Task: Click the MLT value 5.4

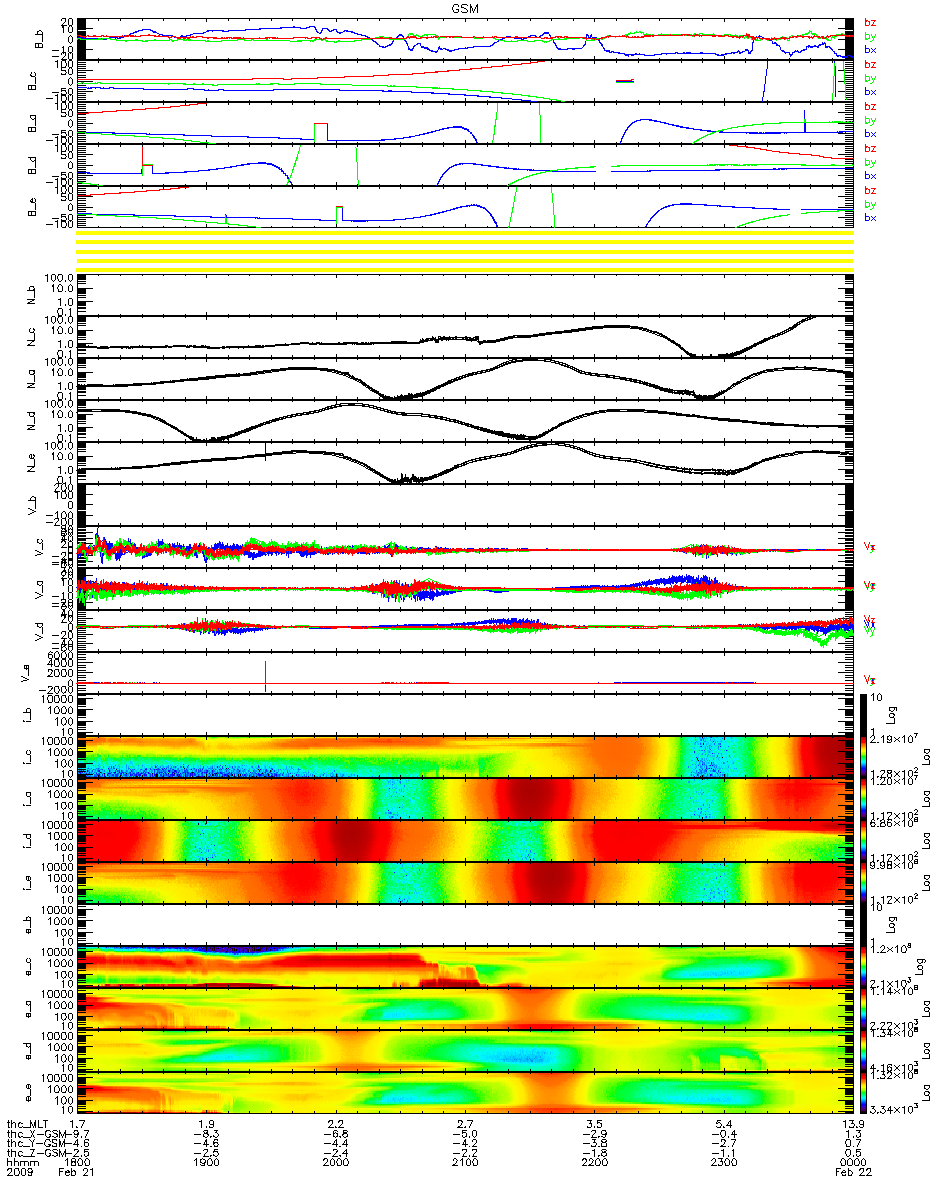Action: [x=722, y=1126]
